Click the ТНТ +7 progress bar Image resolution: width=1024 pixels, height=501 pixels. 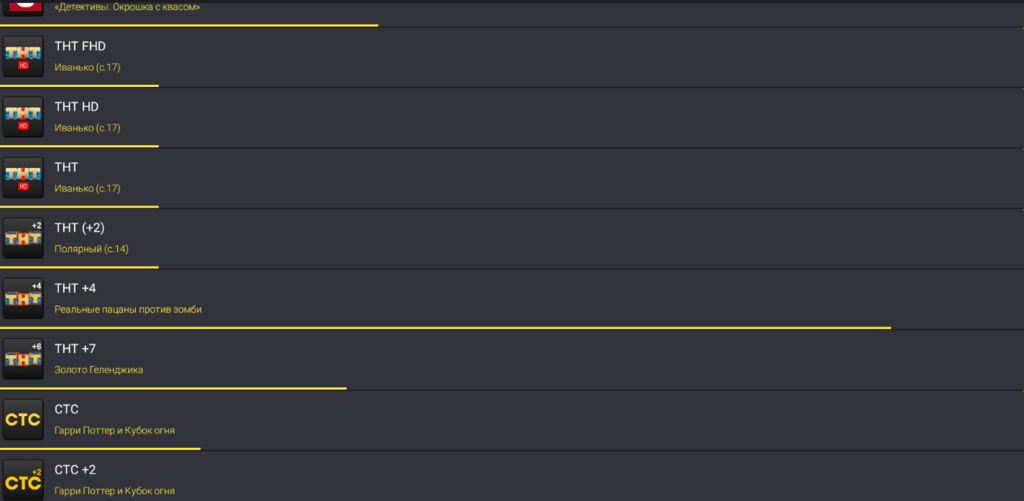pyautogui.click(x=173, y=388)
